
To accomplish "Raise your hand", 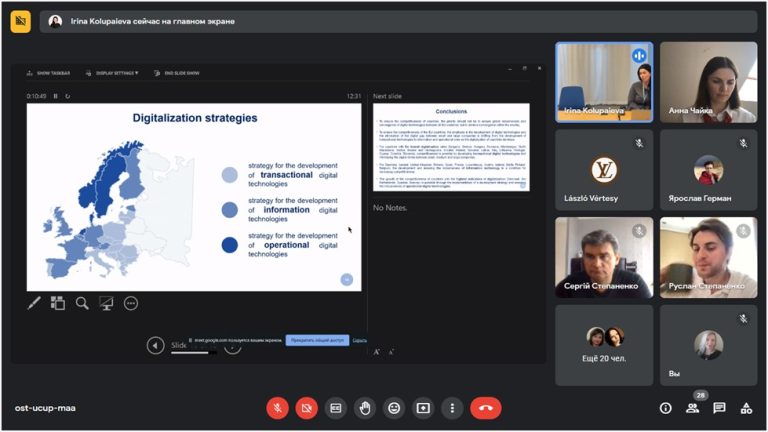I will 365,408.
